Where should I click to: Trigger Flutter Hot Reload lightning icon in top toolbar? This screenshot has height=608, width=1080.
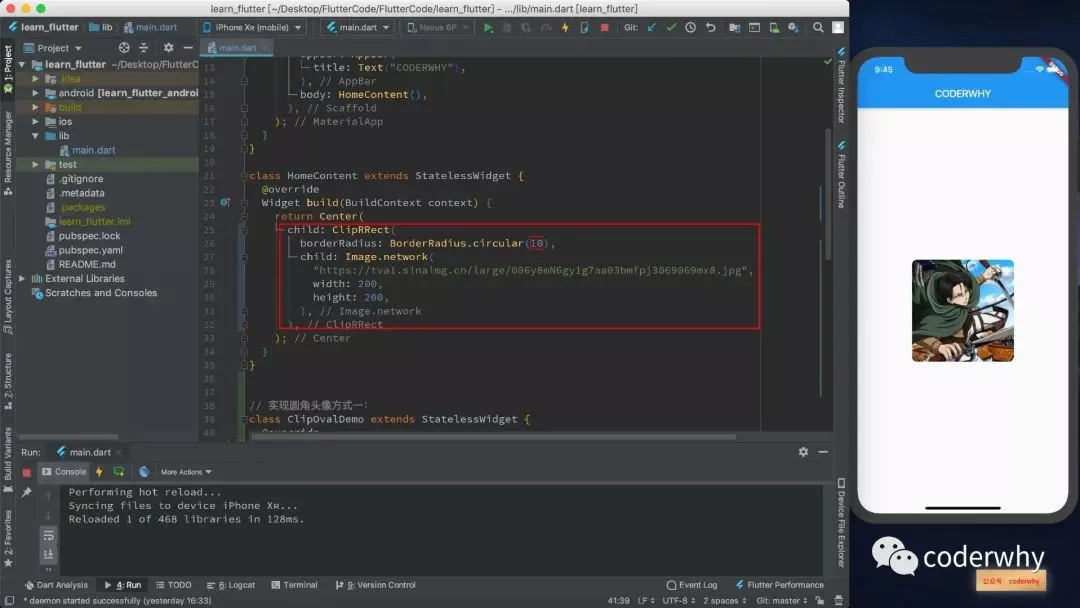pos(565,28)
